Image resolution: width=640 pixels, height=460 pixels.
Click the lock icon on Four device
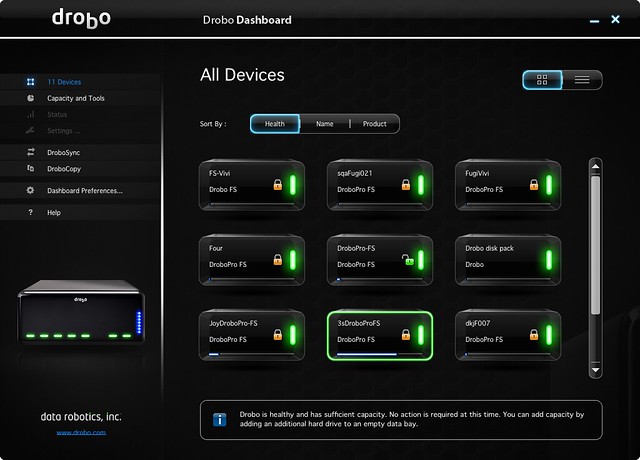click(278, 260)
